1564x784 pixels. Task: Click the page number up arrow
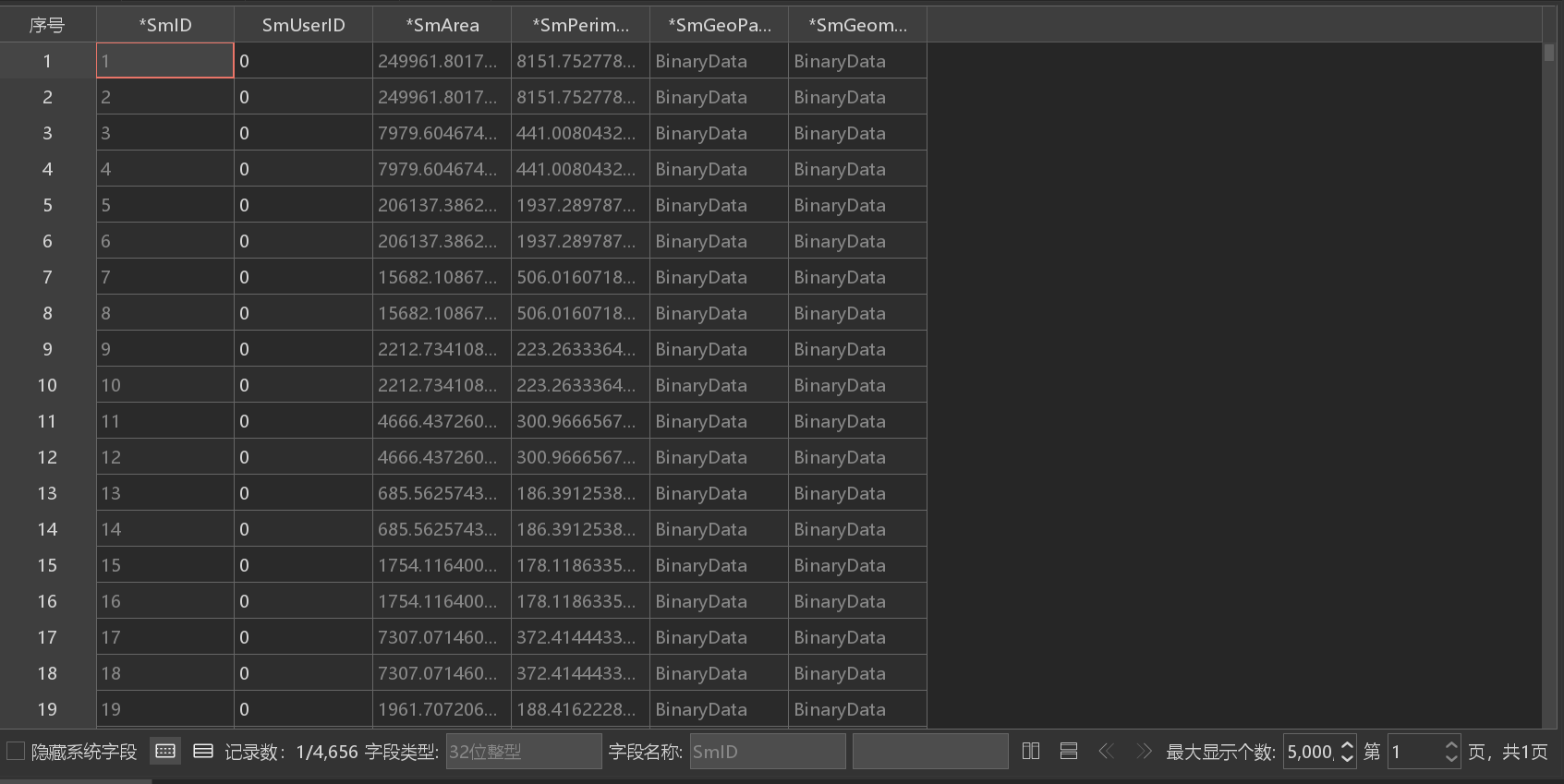(1451, 744)
